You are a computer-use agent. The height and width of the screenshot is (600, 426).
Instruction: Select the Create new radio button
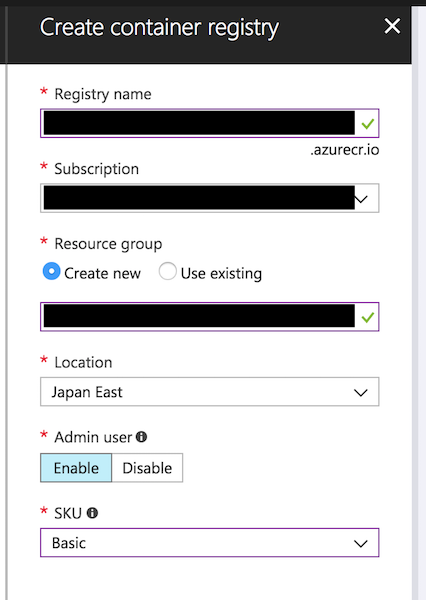52,271
